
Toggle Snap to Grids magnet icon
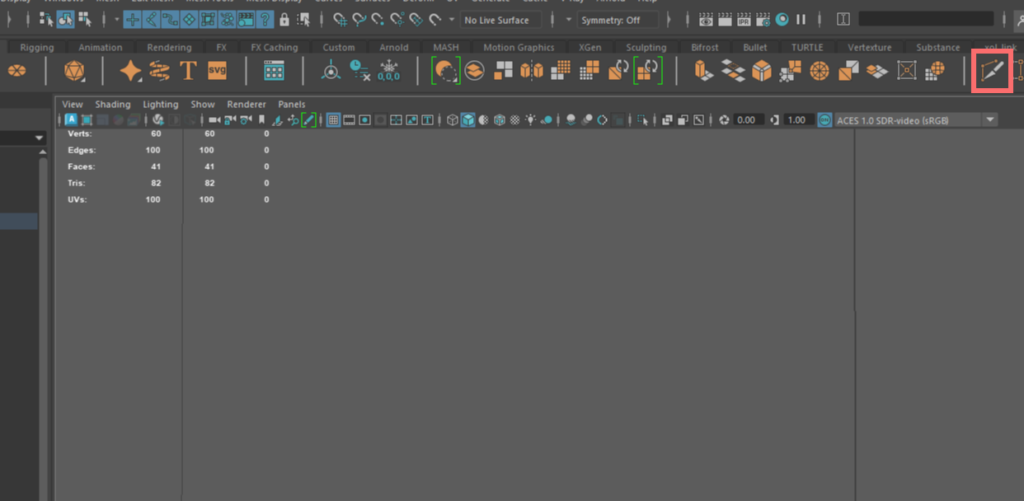point(340,20)
